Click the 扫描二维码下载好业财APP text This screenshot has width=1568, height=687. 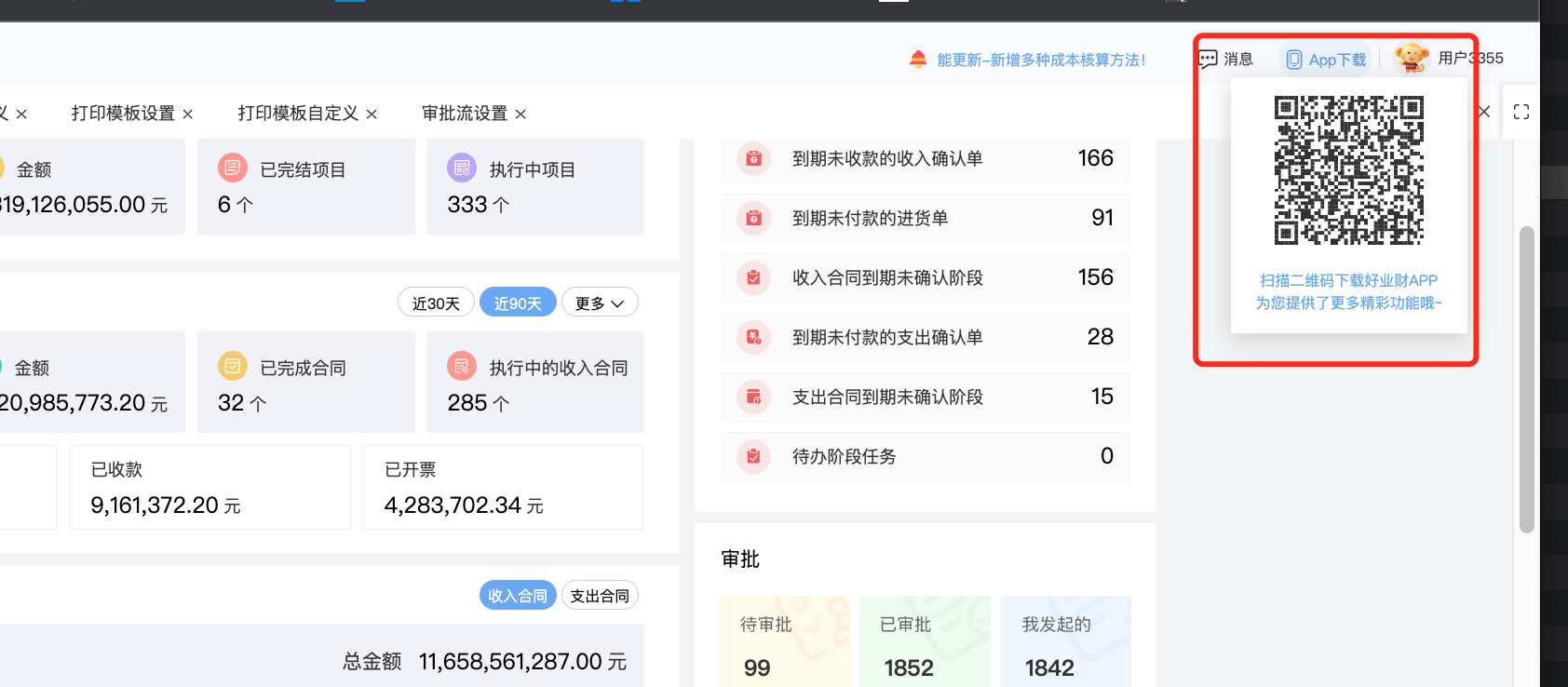point(1348,280)
